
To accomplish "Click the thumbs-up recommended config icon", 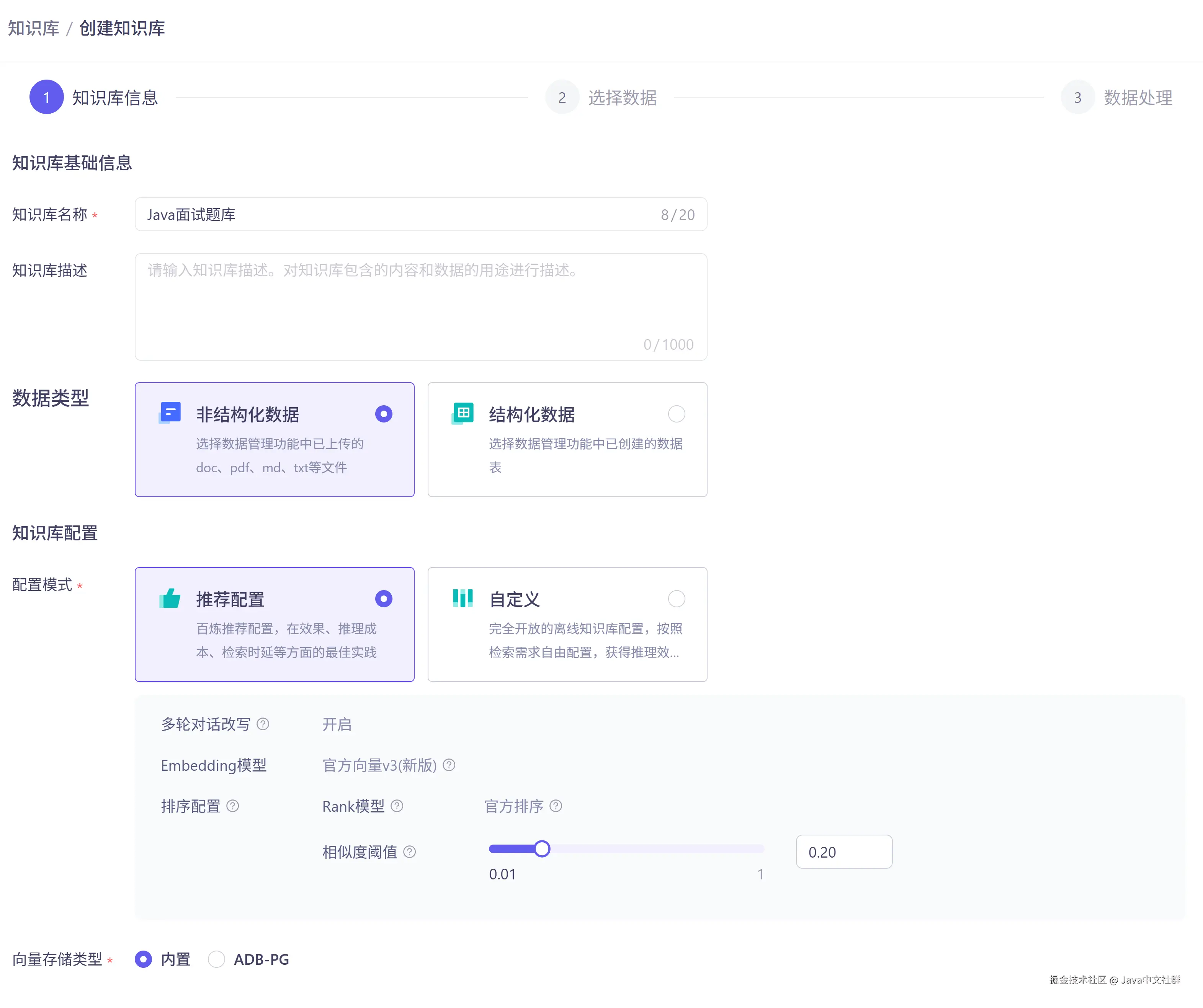I will tap(170, 598).
